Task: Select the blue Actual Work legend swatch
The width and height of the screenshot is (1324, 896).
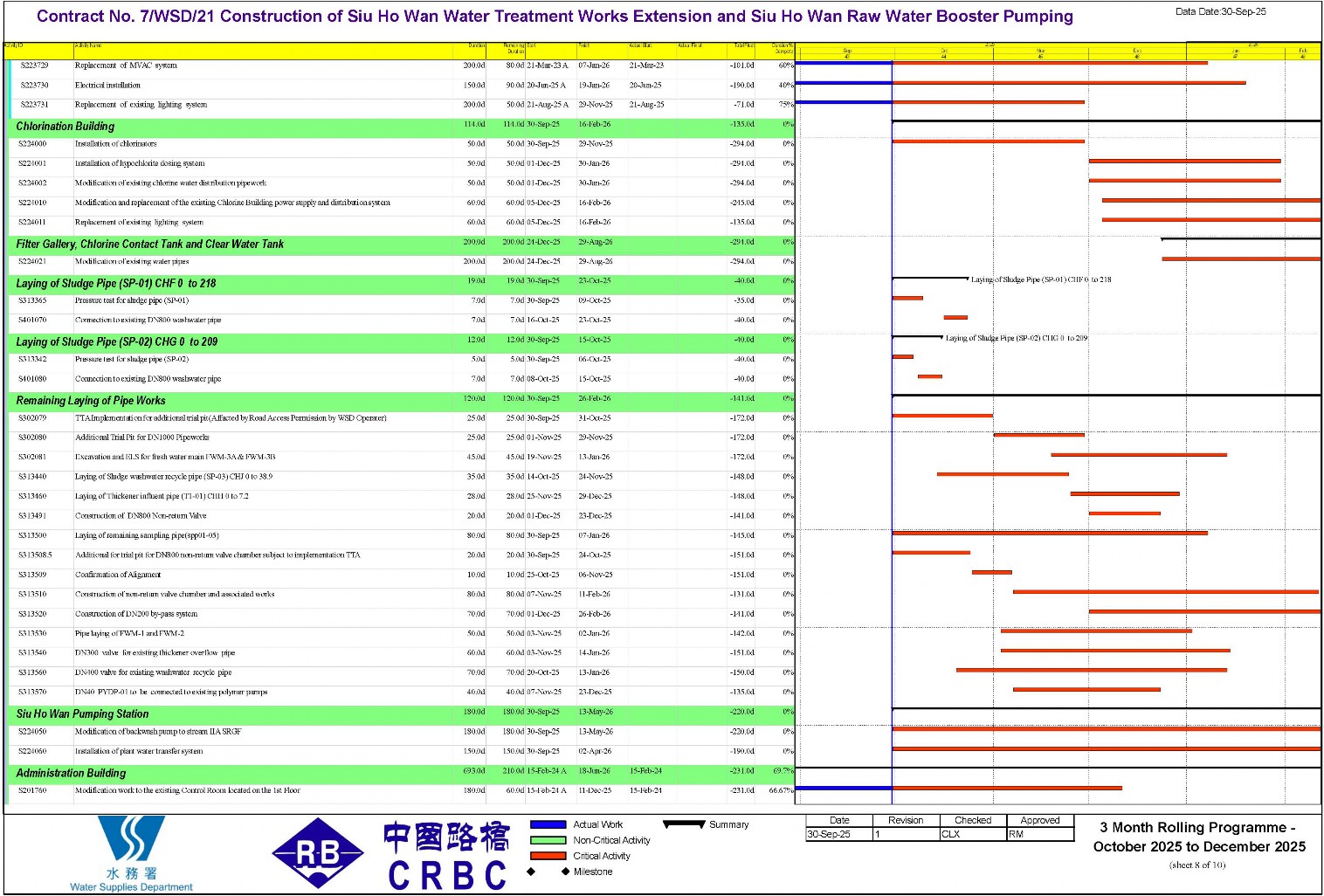Action: click(x=548, y=824)
